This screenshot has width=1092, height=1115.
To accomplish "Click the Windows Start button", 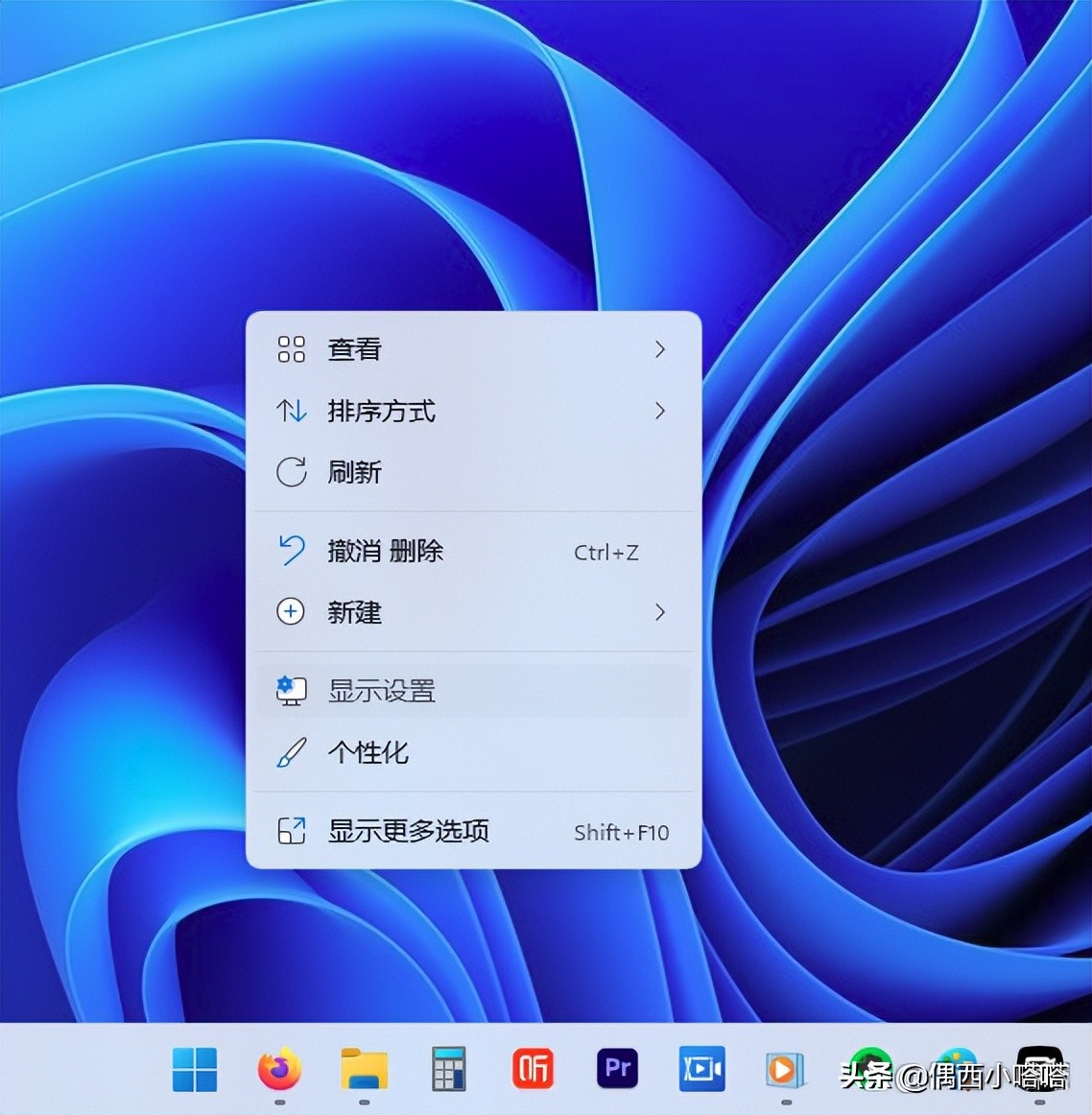I will coord(195,1068).
